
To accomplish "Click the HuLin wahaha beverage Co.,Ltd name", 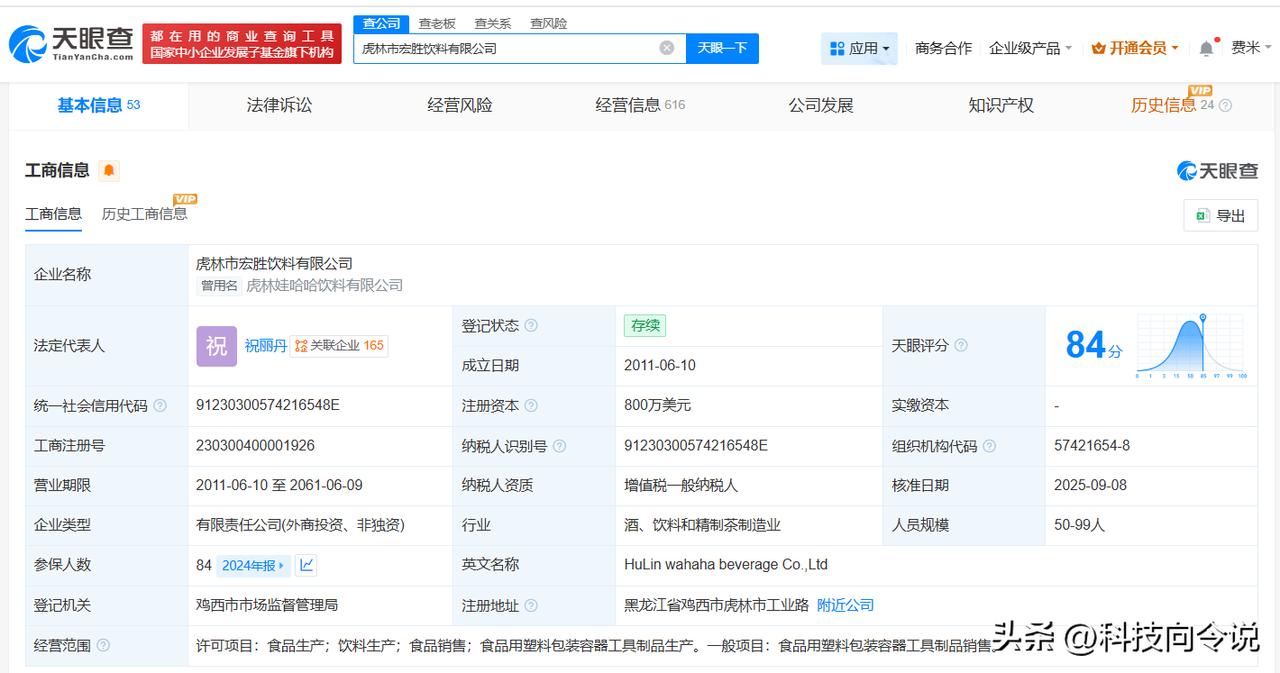I will 726,565.
